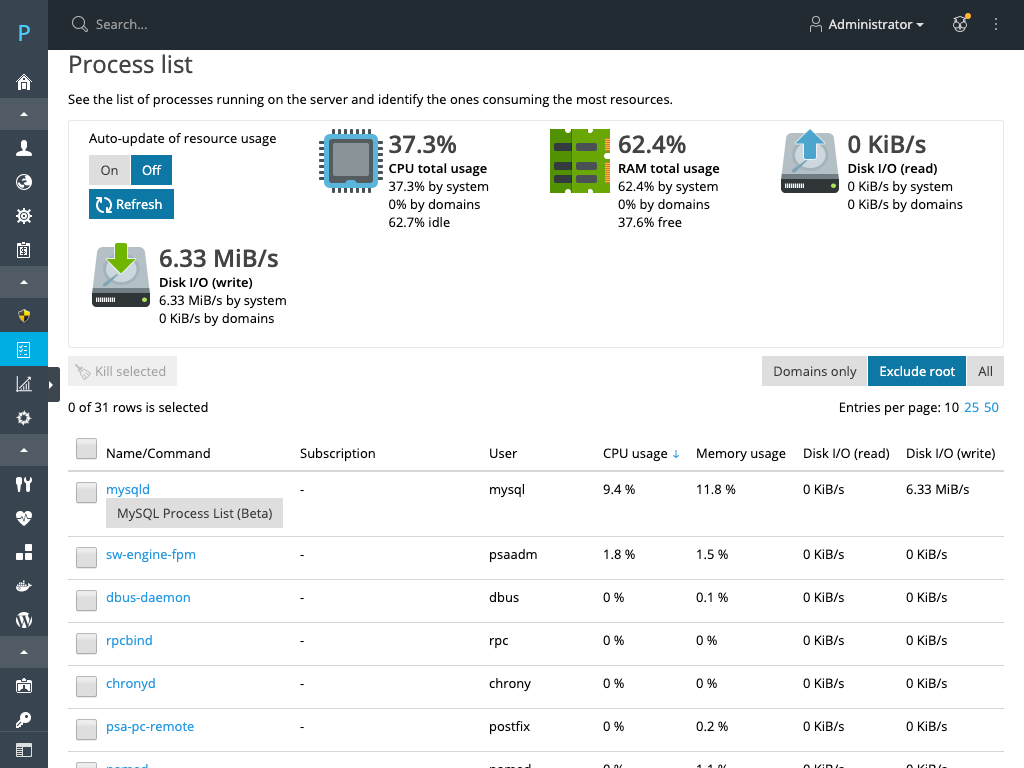Click the notifications icon in the top bar
Screen dimensions: 1024x768
[960, 24]
